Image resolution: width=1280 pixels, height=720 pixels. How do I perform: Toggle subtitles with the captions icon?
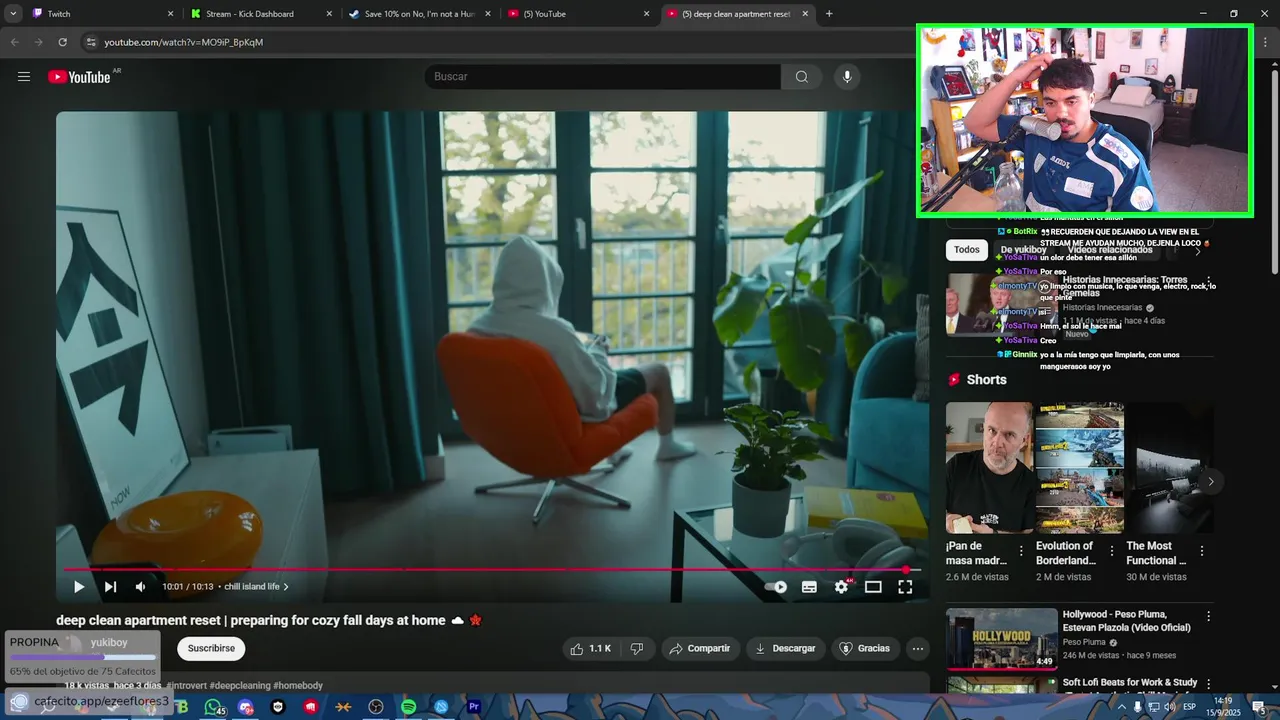pos(809,587)
